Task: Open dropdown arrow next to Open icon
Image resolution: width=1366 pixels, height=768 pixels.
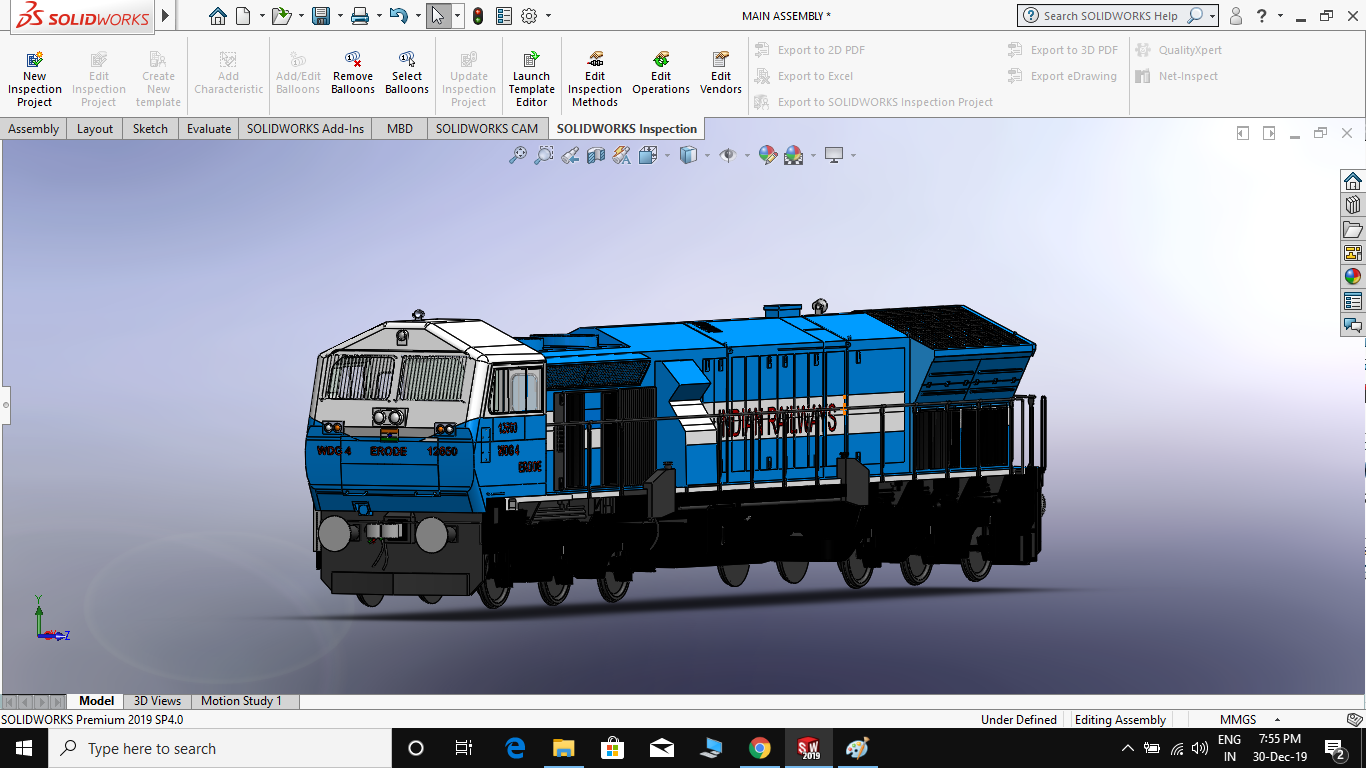Action: (301, 16)
